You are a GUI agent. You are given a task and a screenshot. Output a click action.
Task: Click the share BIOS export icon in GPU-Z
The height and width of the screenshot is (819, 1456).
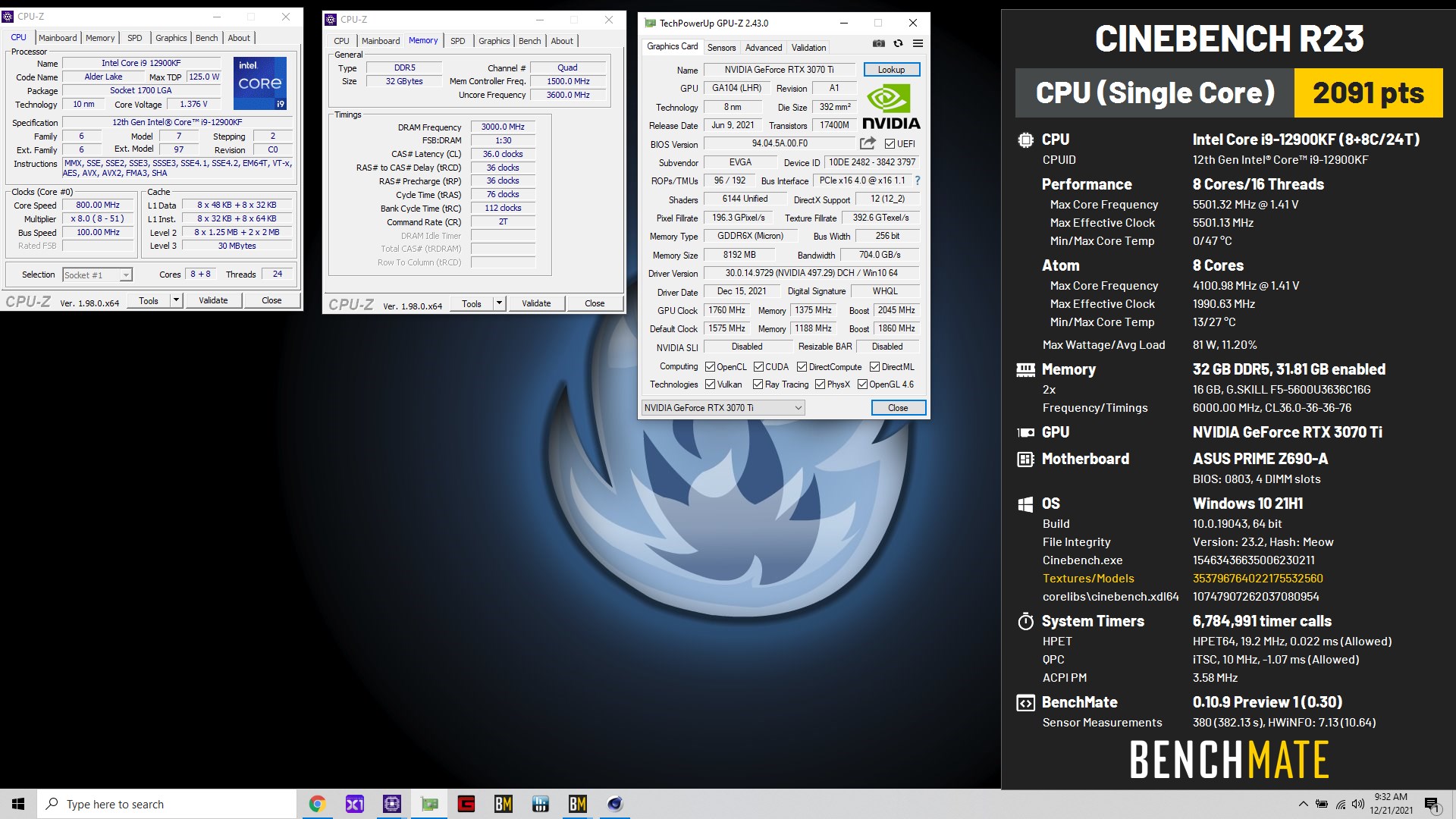click(x=868, y=143)
